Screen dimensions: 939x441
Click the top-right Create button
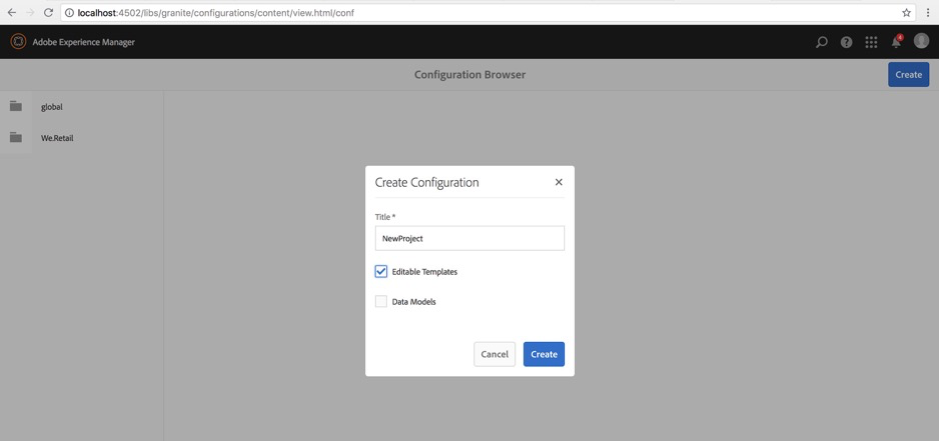pyautogui.click(x=908, y=74)
